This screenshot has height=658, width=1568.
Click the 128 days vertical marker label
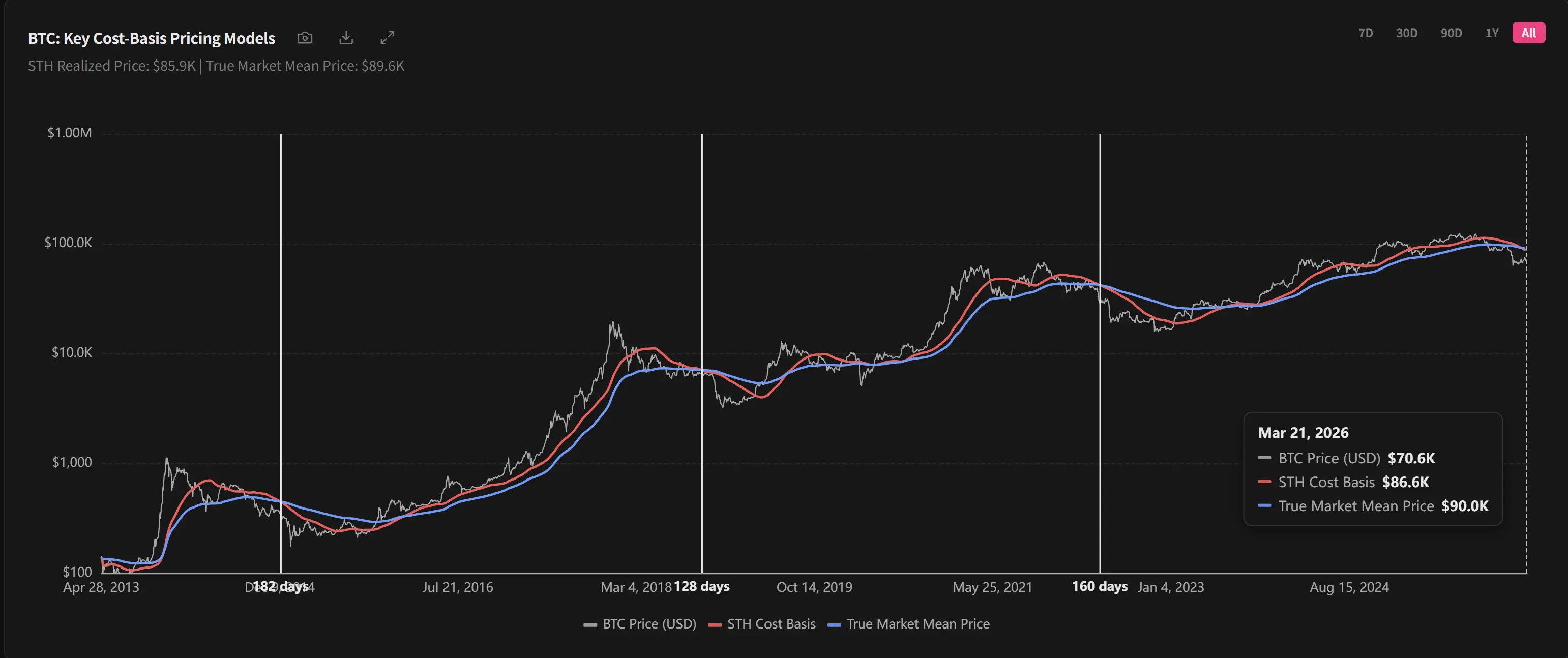pos(701,586)
